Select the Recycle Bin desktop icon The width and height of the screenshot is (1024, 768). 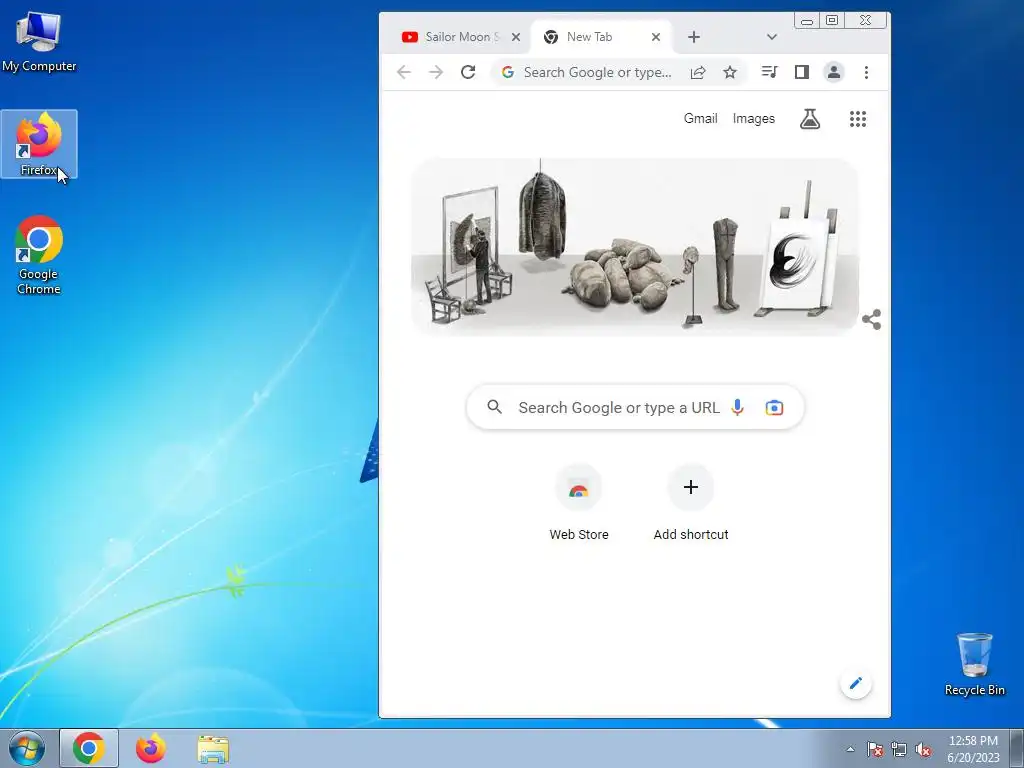click(x=974, y=664)
